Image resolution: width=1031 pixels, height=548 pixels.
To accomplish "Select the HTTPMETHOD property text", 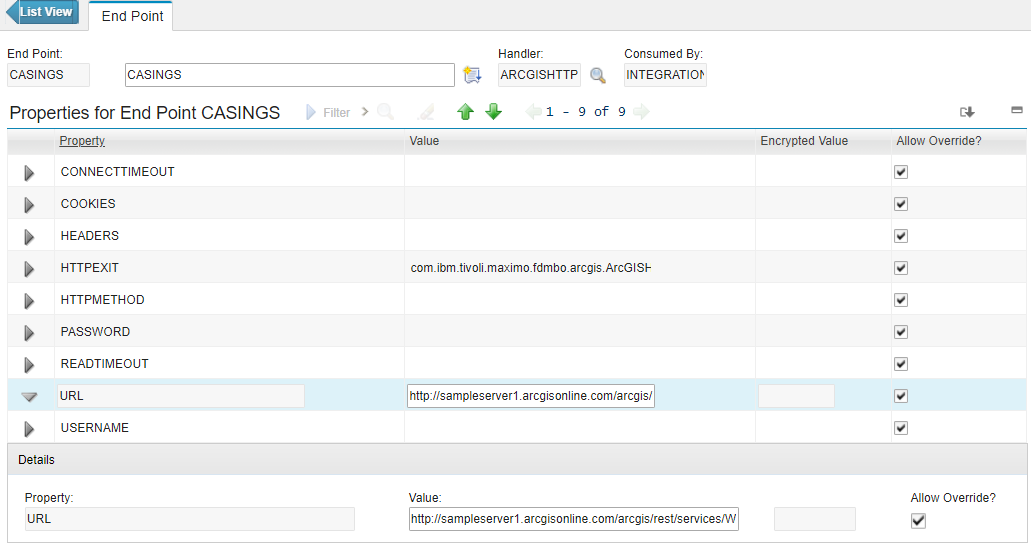I will coord(103,300).
